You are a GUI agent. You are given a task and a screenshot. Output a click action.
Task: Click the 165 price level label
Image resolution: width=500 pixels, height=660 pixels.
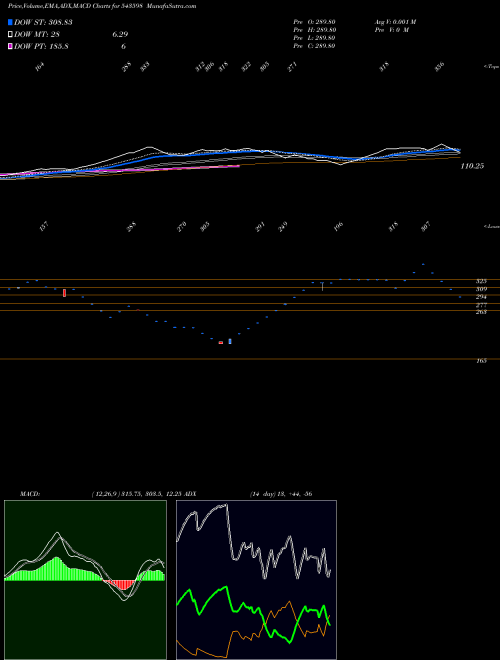tap(481, 361)
